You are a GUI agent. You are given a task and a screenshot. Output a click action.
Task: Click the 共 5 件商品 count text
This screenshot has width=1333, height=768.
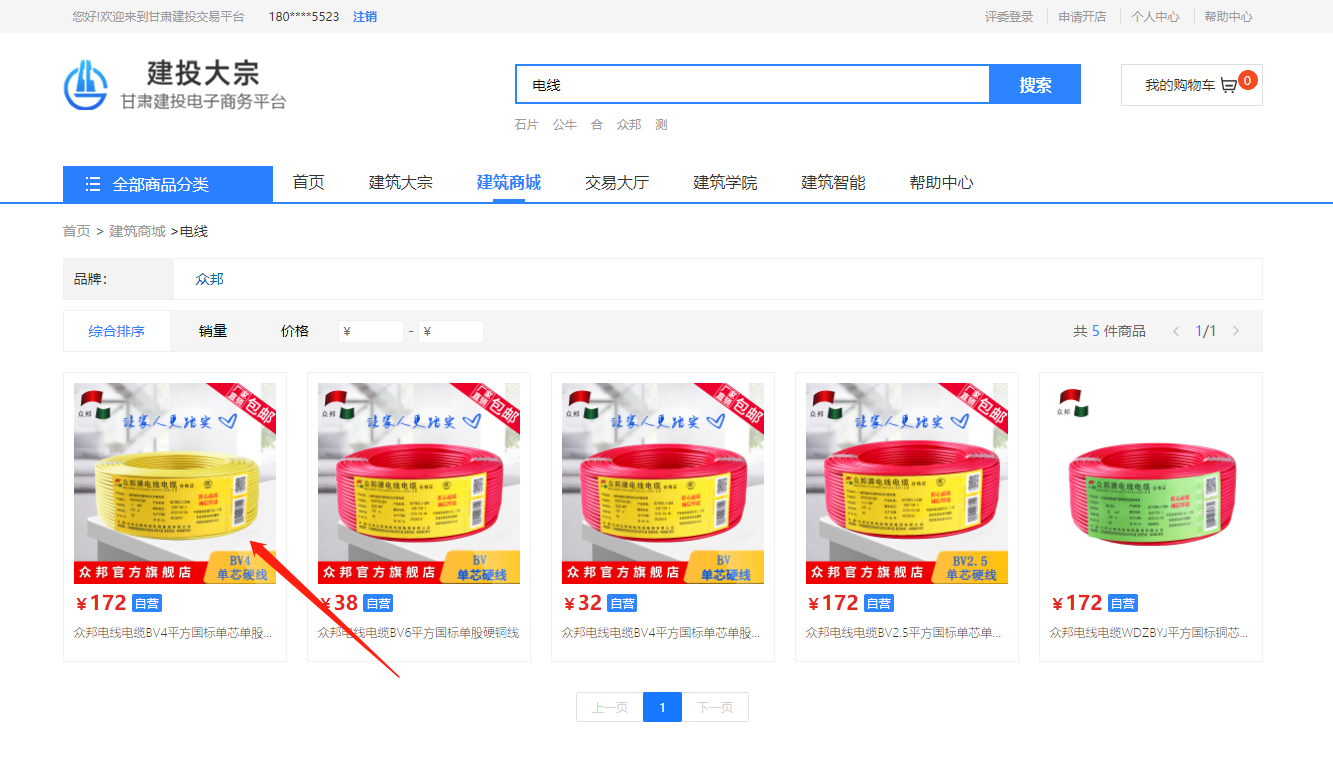[1109, 331]
